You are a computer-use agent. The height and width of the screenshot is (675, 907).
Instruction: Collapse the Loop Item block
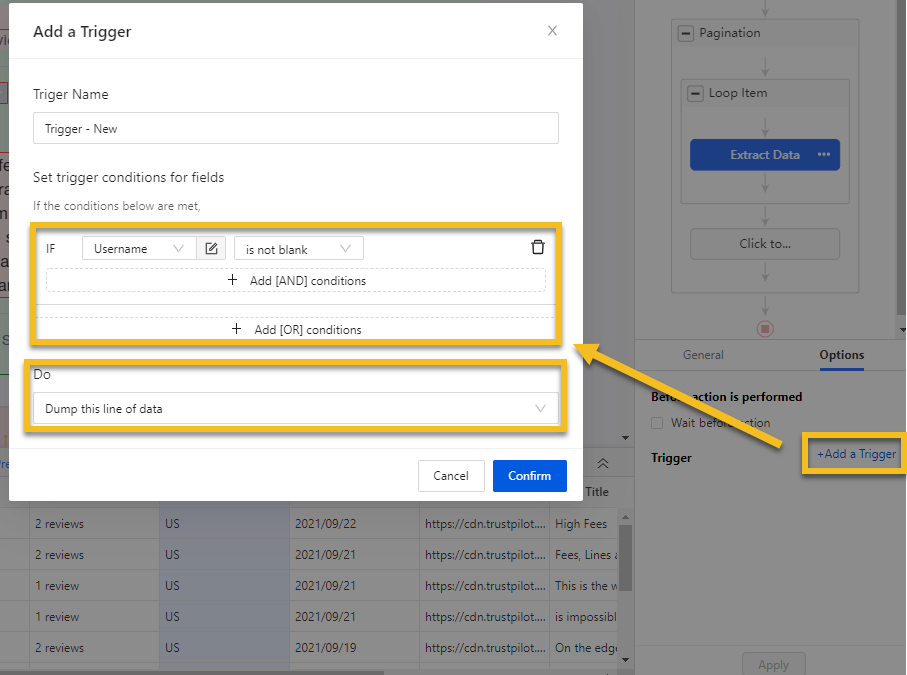[x=696, y=93]
